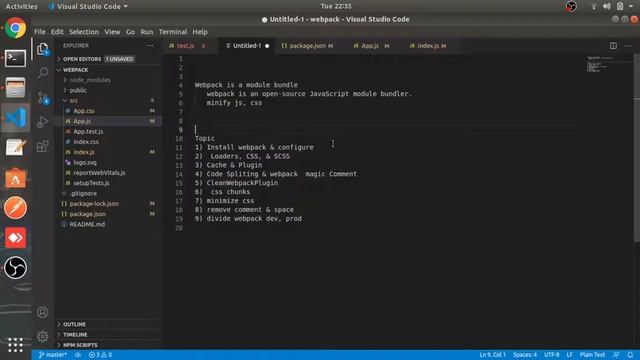
Task: Click Ln 9, Col 1 position indicator
Action: 492,355
